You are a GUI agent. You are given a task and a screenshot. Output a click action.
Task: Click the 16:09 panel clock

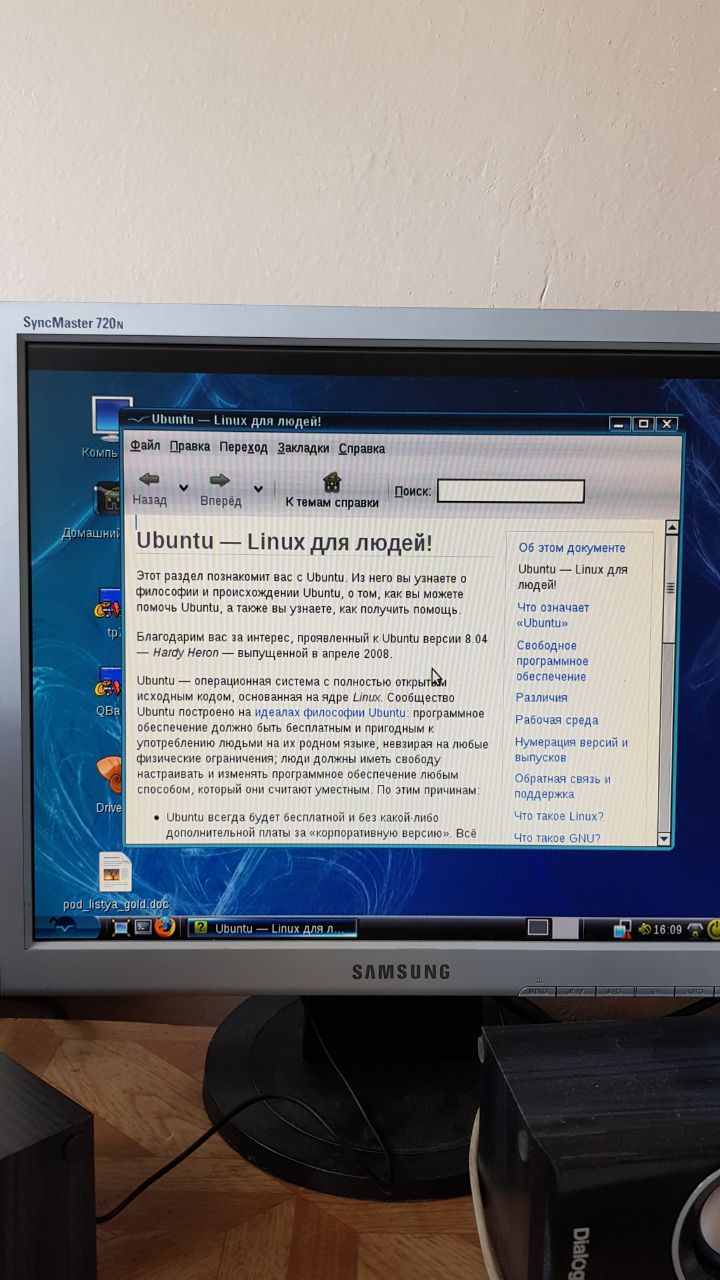(667, 930)
